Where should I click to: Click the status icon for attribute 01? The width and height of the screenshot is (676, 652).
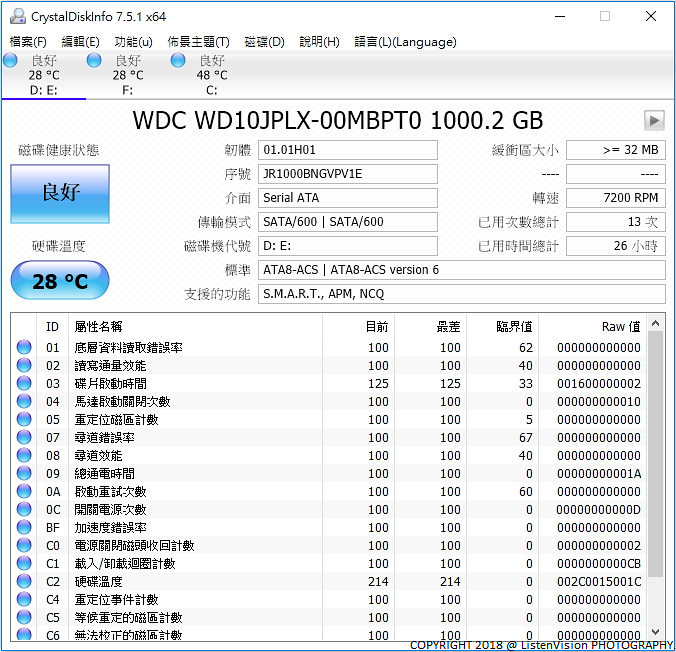click(x=24, y=347)
